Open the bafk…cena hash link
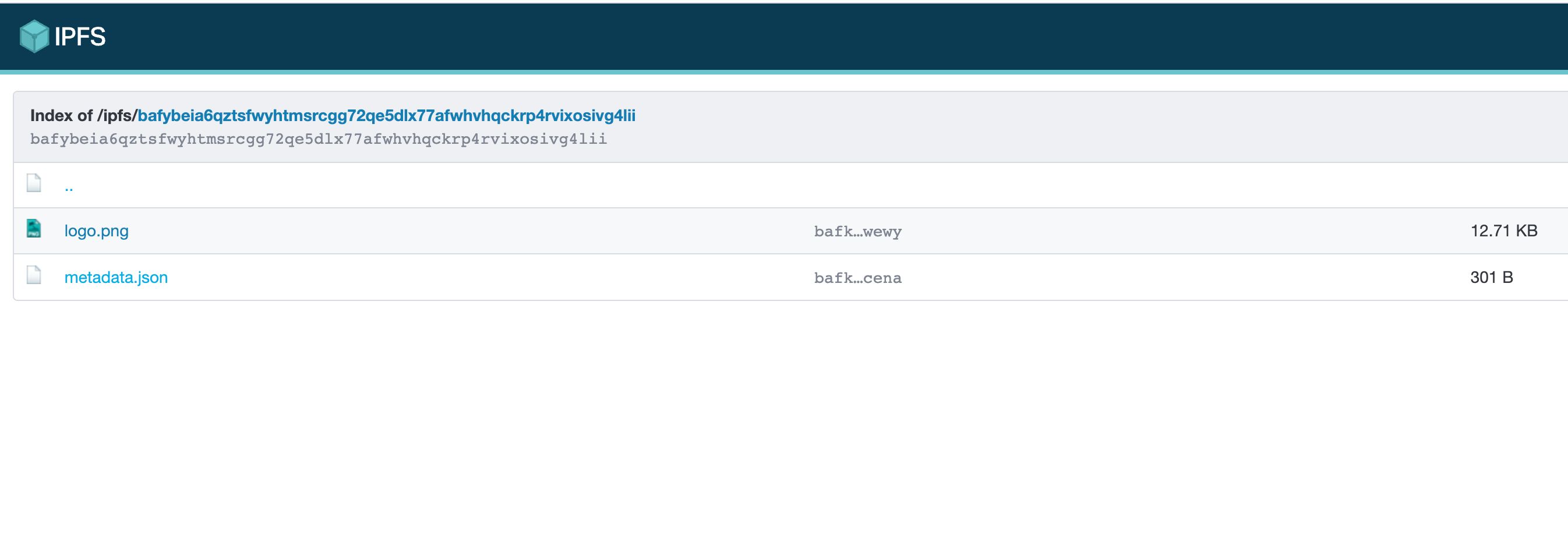Image resolution: width=1568 pixels, height=560 pixels. pos(857,278)
